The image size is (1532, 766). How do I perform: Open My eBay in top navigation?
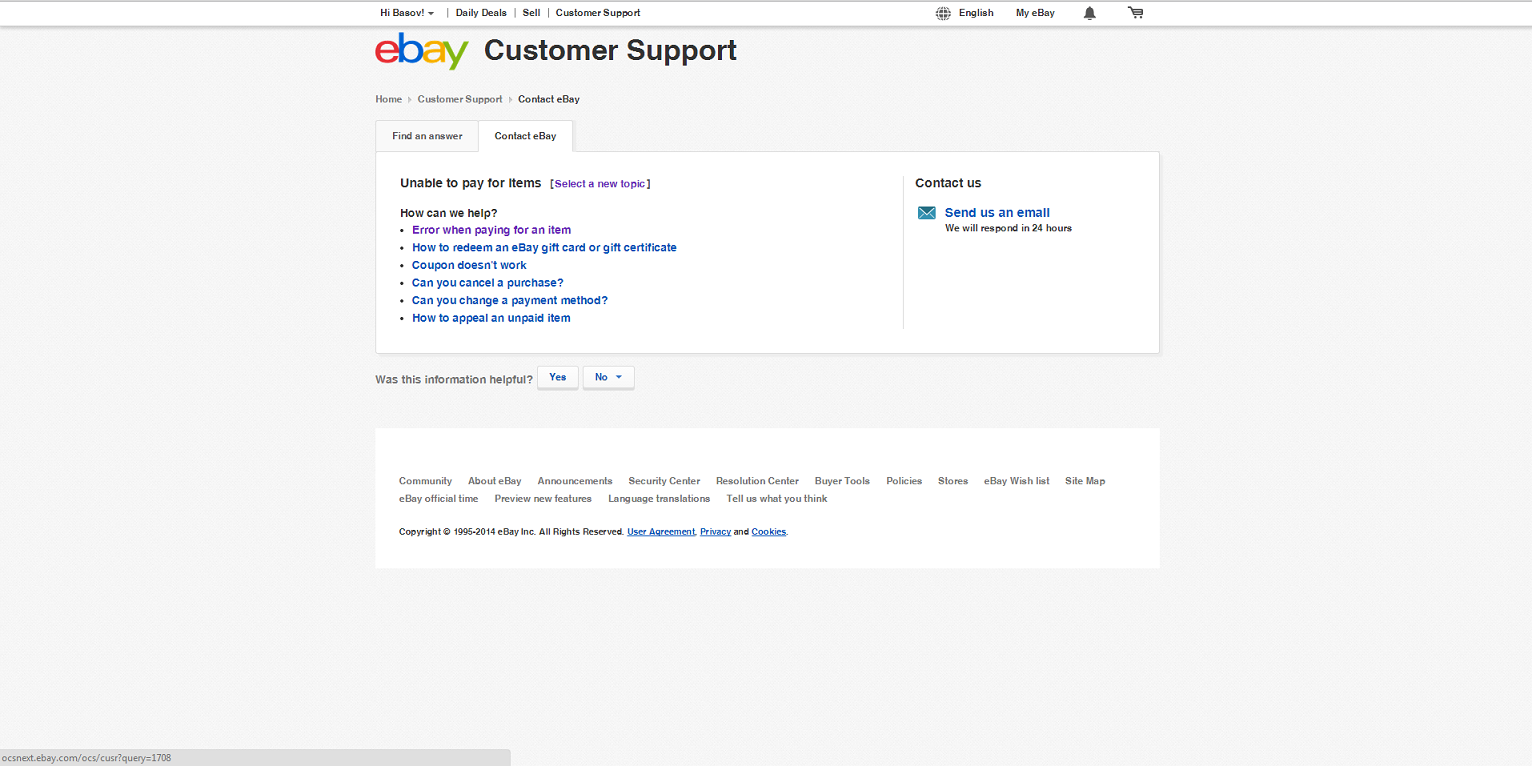click(x=1035, y=13)
